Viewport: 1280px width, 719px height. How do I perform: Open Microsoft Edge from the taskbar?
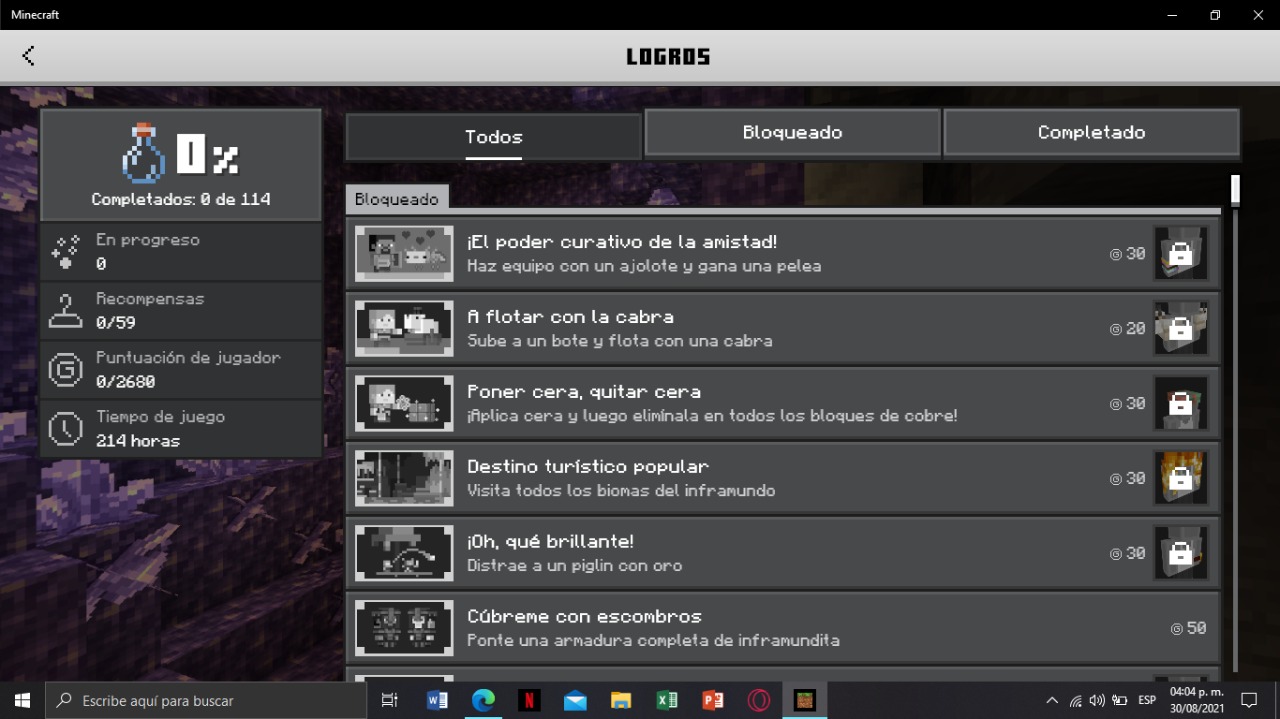[483, 700]
